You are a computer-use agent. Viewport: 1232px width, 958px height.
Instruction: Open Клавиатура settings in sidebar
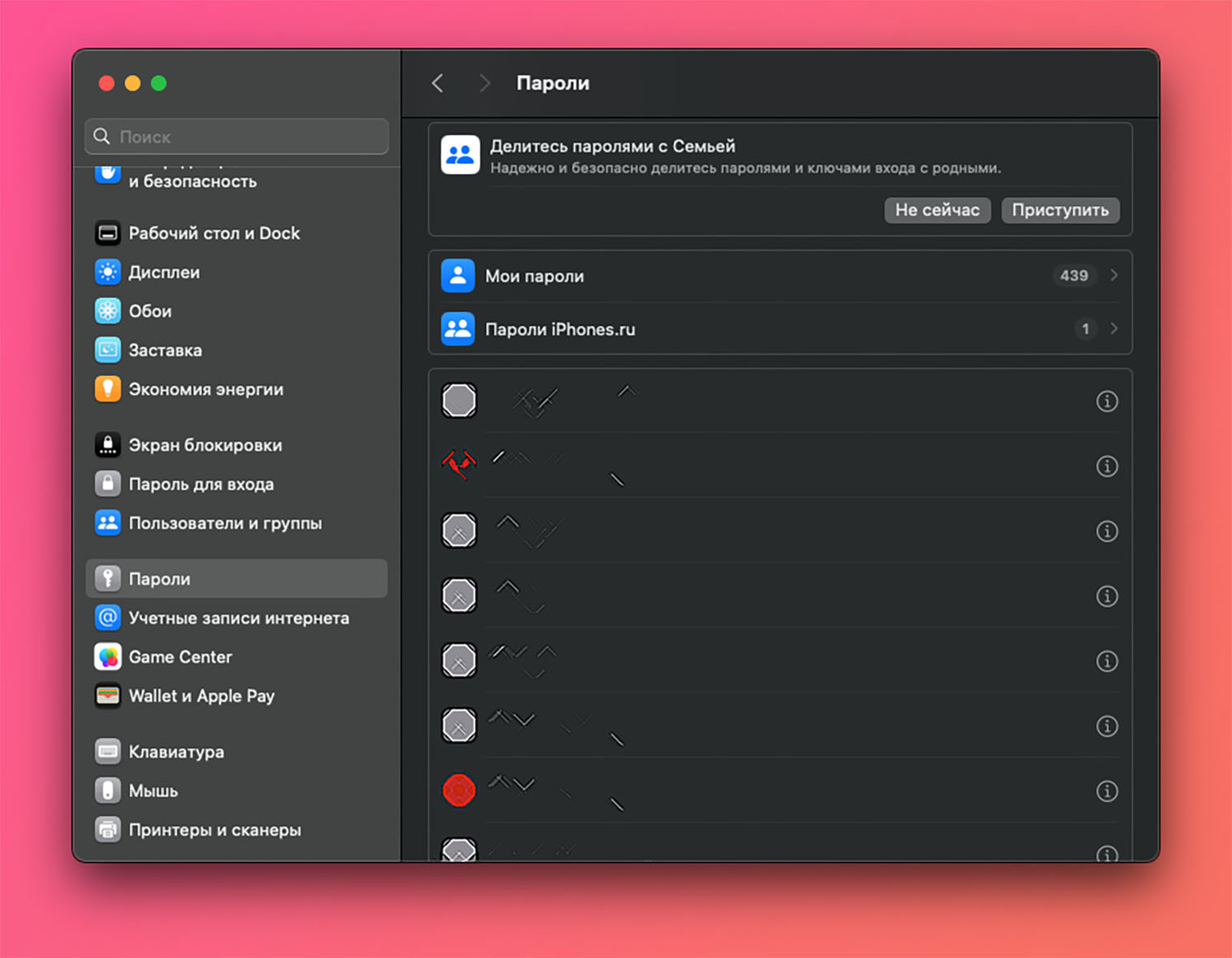(x=176, y=752)
